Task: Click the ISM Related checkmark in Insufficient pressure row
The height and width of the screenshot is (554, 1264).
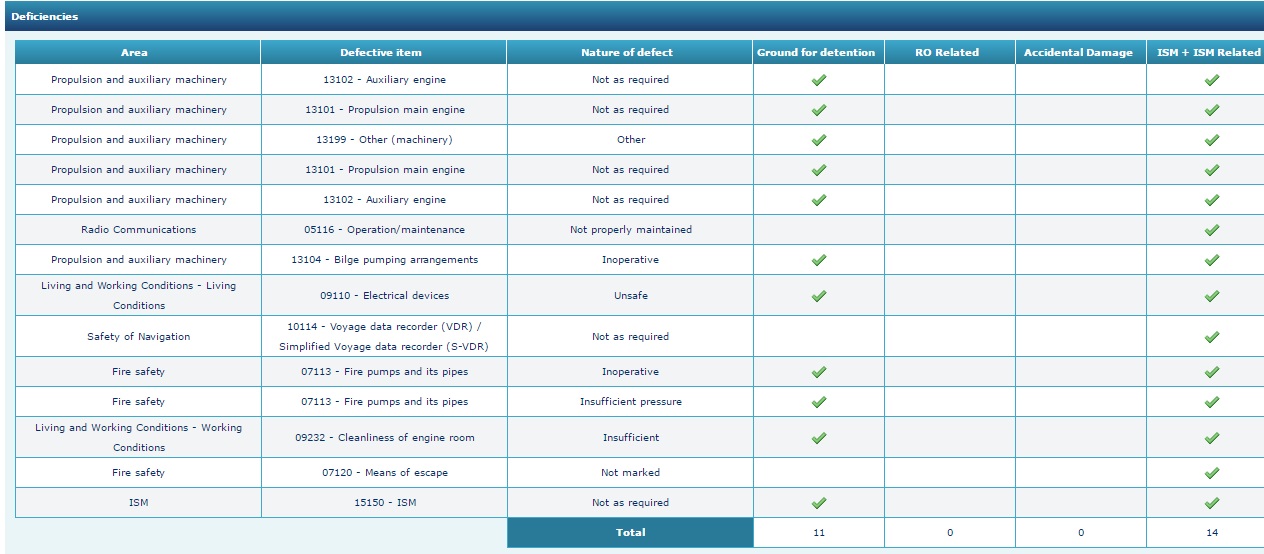Action: pos(1212,402)
